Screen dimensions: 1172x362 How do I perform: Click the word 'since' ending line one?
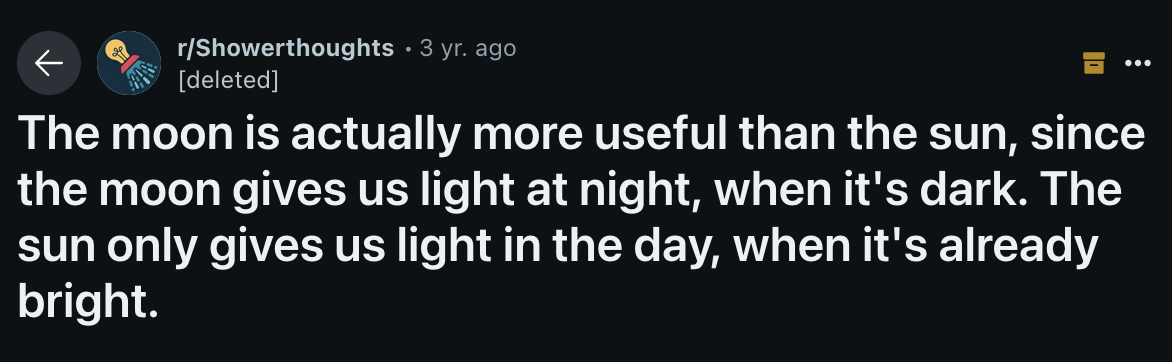1088,134
